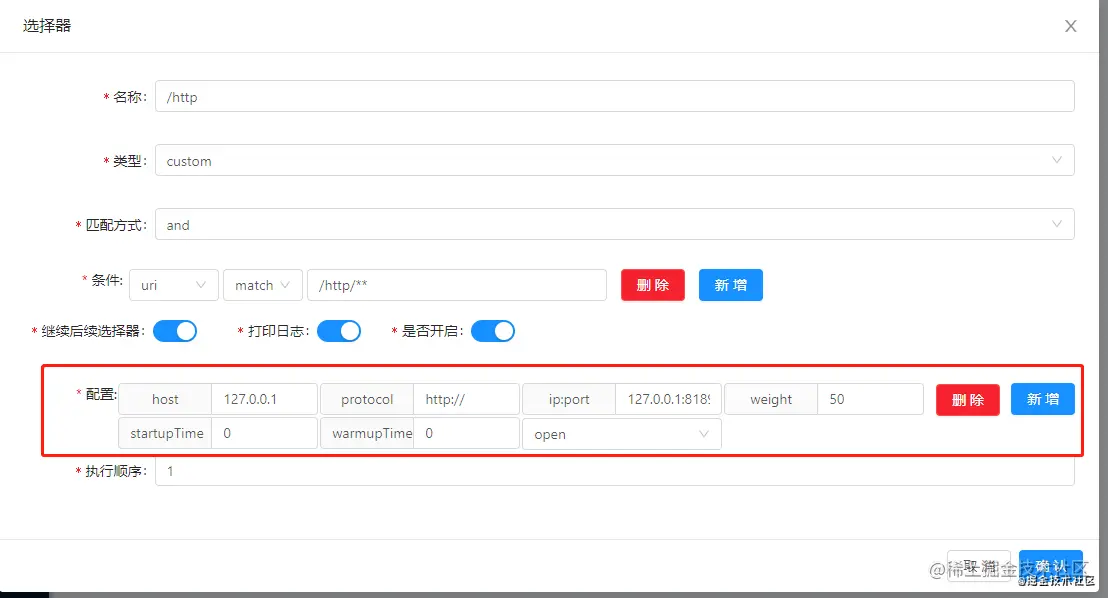Click the ip:port label in config row
This screenshot has height=598, width=1108.
[x=569, y=399]
